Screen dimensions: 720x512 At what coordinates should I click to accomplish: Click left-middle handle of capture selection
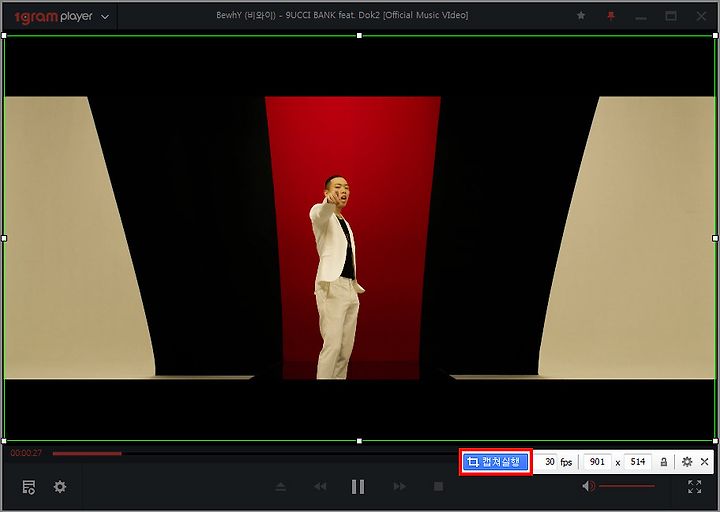tap(4, 238)
